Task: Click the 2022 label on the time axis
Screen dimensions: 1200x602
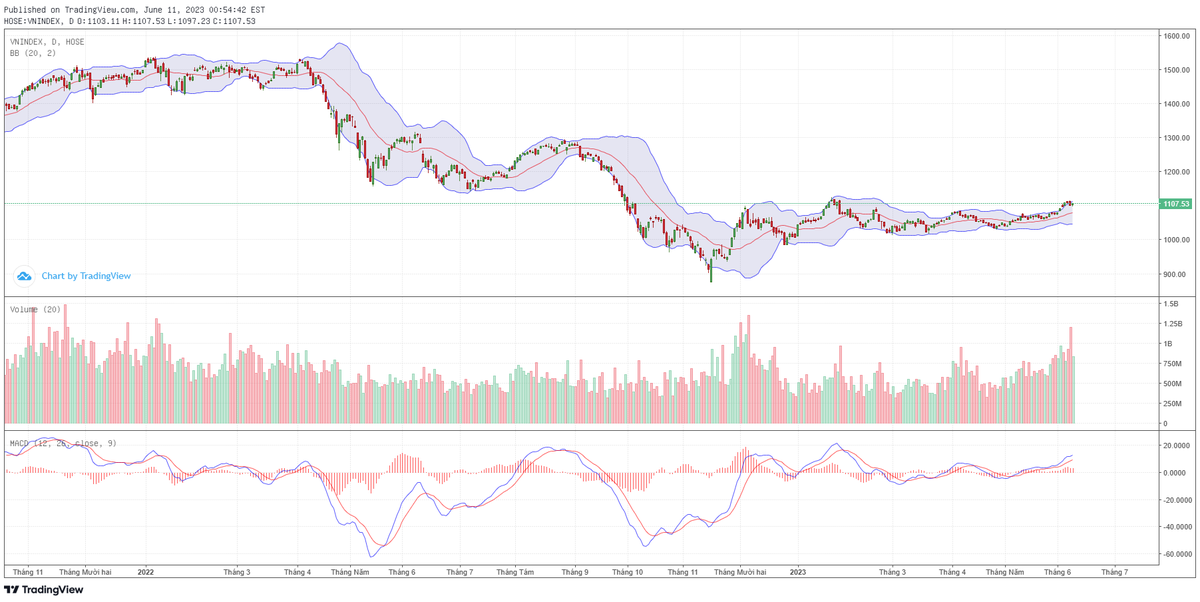Action: [146, 573]
